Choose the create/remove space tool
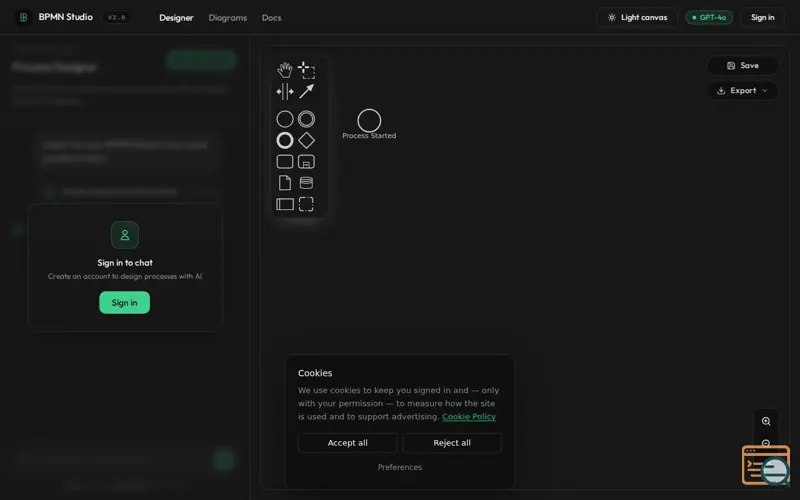Viewport: 800px width, 500px height. [285, 91]
